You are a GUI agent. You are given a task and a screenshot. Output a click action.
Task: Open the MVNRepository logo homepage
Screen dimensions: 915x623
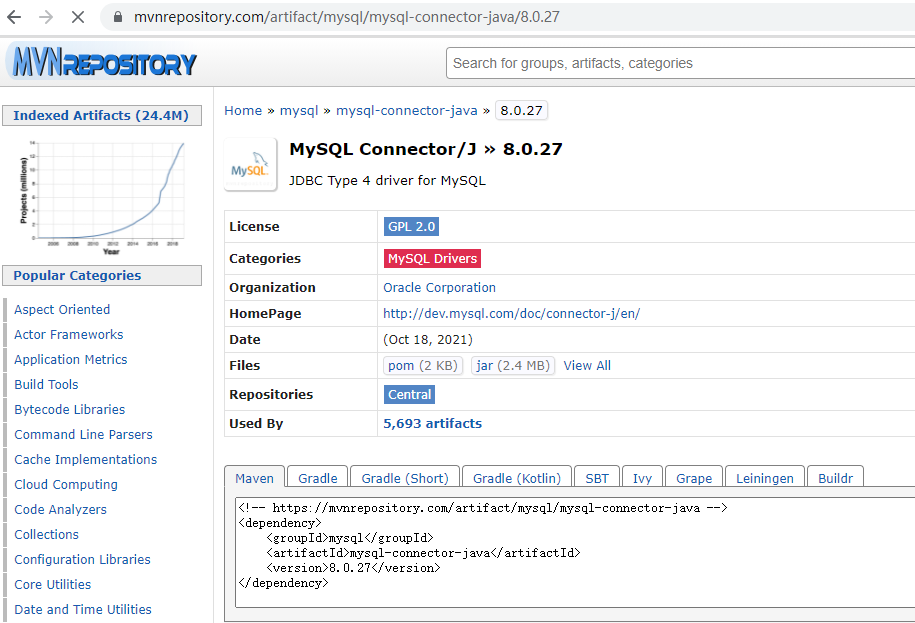[x=104, y=62]
